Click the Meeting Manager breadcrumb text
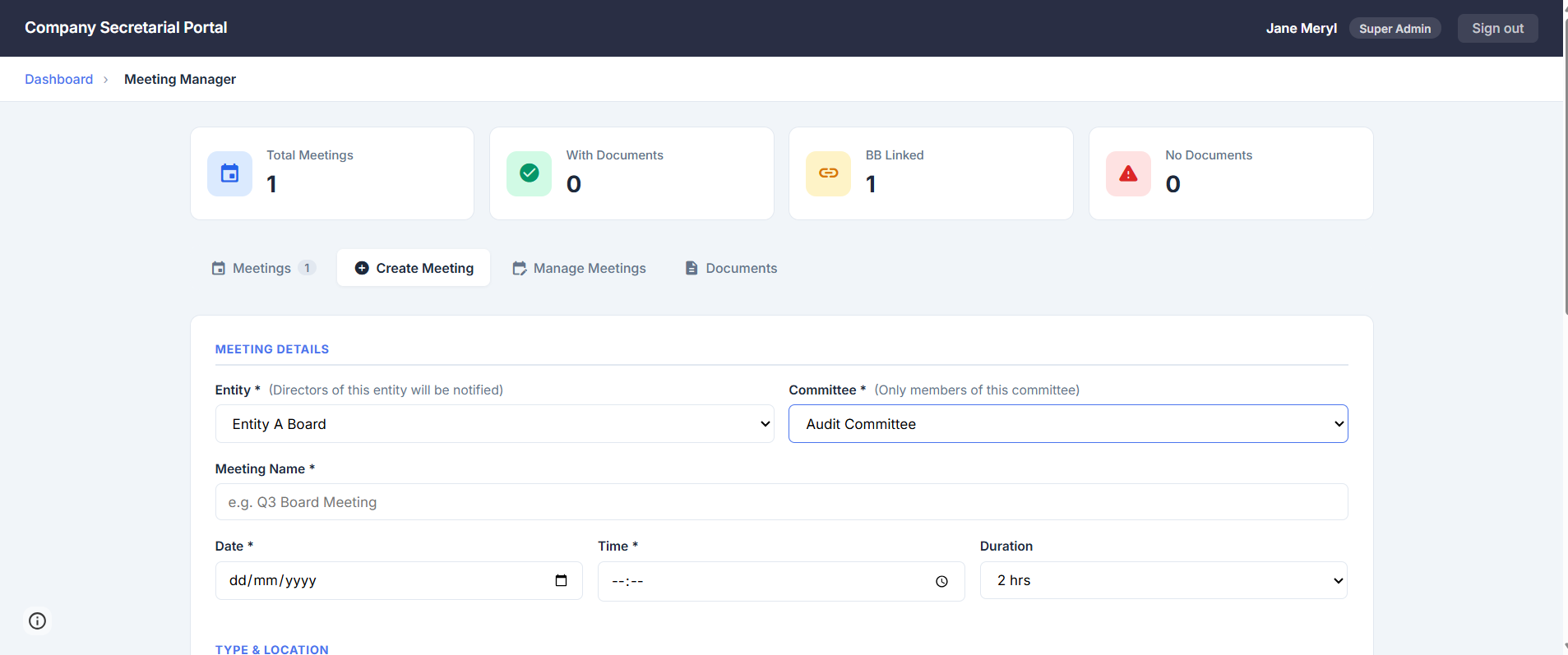This screenshot has height=655, width=1568. pyautogui.click(x=180, y=79)
